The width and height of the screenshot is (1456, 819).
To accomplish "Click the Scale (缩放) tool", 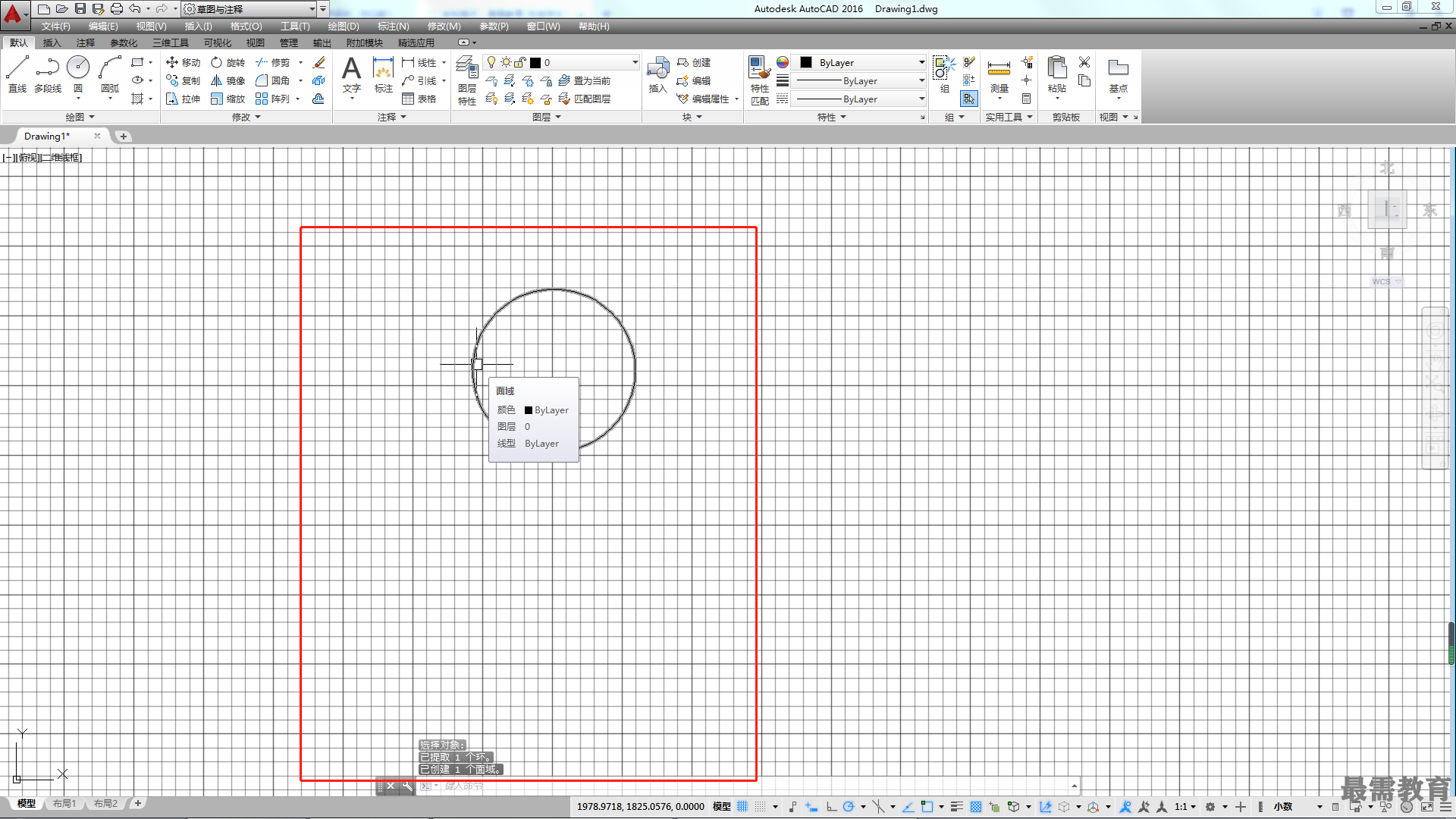I will 227,99.
